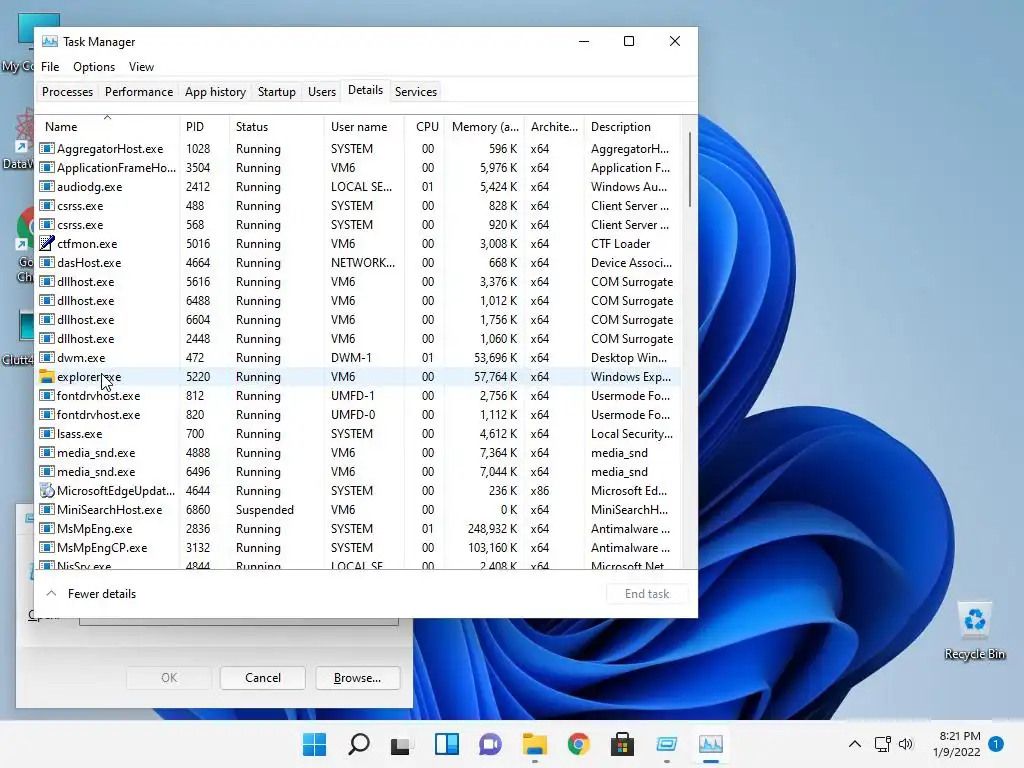Click Cancel in the Run dialog
Image resolution: width=1024 pixels, height=768 pixels.
point(263,677)
